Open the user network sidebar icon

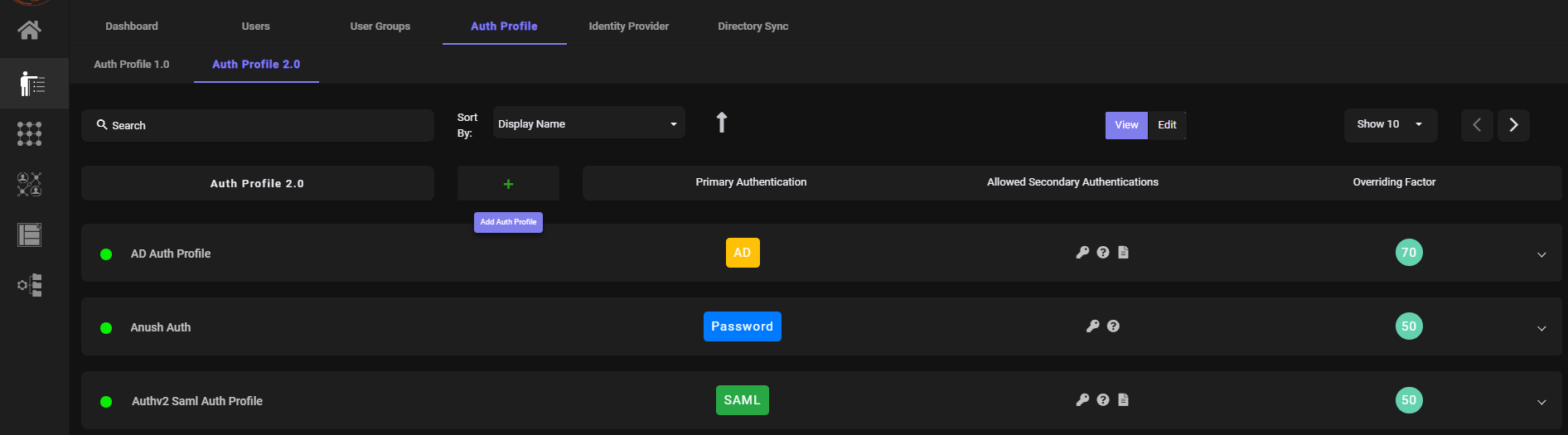point(30,184)
